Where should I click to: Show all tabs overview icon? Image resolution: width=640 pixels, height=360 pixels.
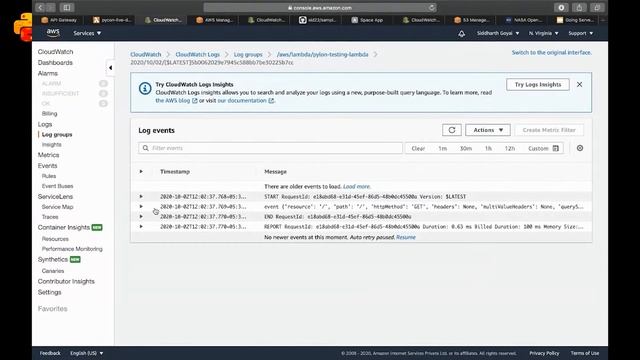pyautogui.click(x=597, y=7)
